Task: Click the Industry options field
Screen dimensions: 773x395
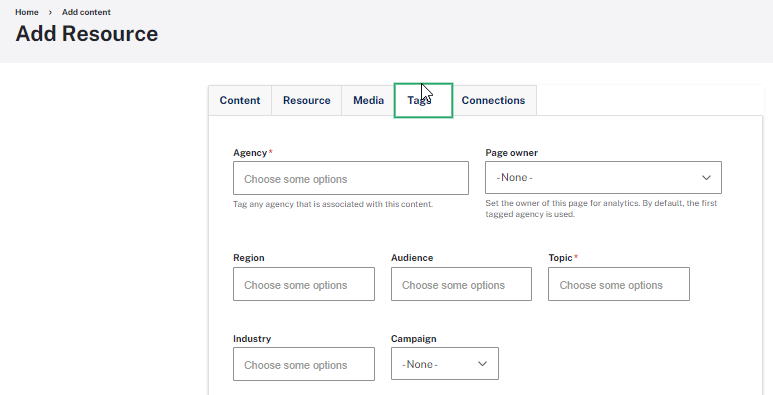Action: (304, 364)
